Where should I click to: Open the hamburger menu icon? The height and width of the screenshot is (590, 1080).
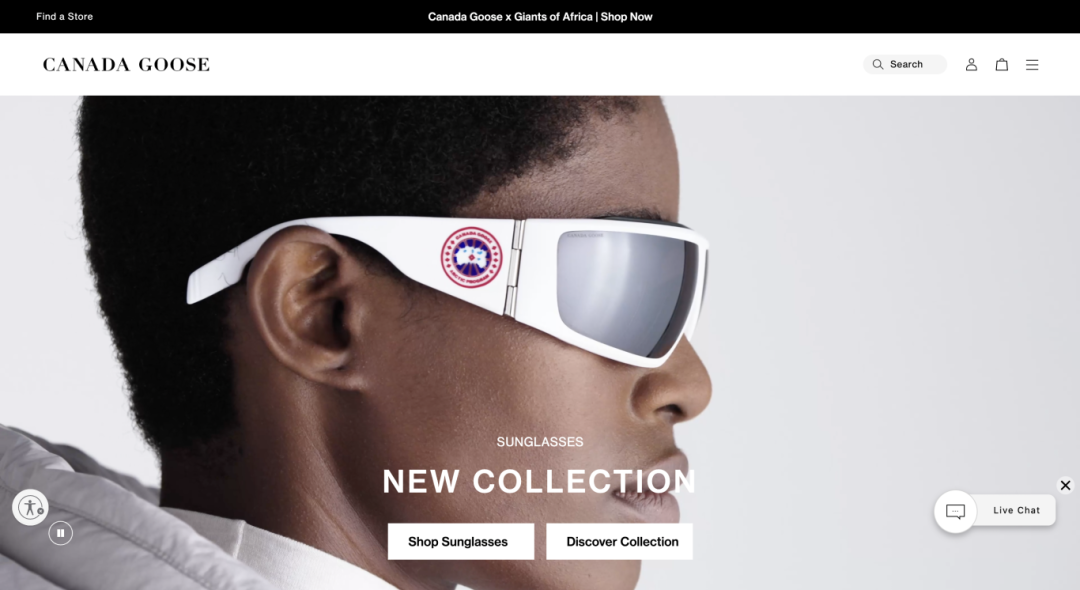(1032, 65)
